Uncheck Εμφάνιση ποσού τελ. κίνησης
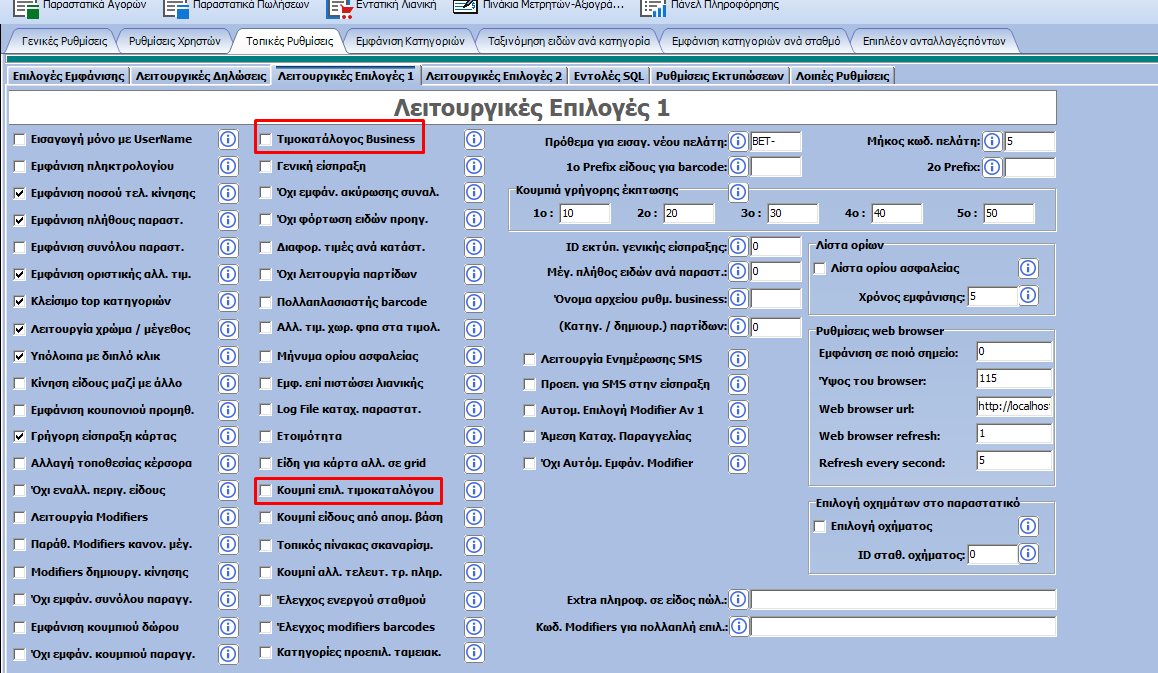1158x673 pixels. point(19,193)
